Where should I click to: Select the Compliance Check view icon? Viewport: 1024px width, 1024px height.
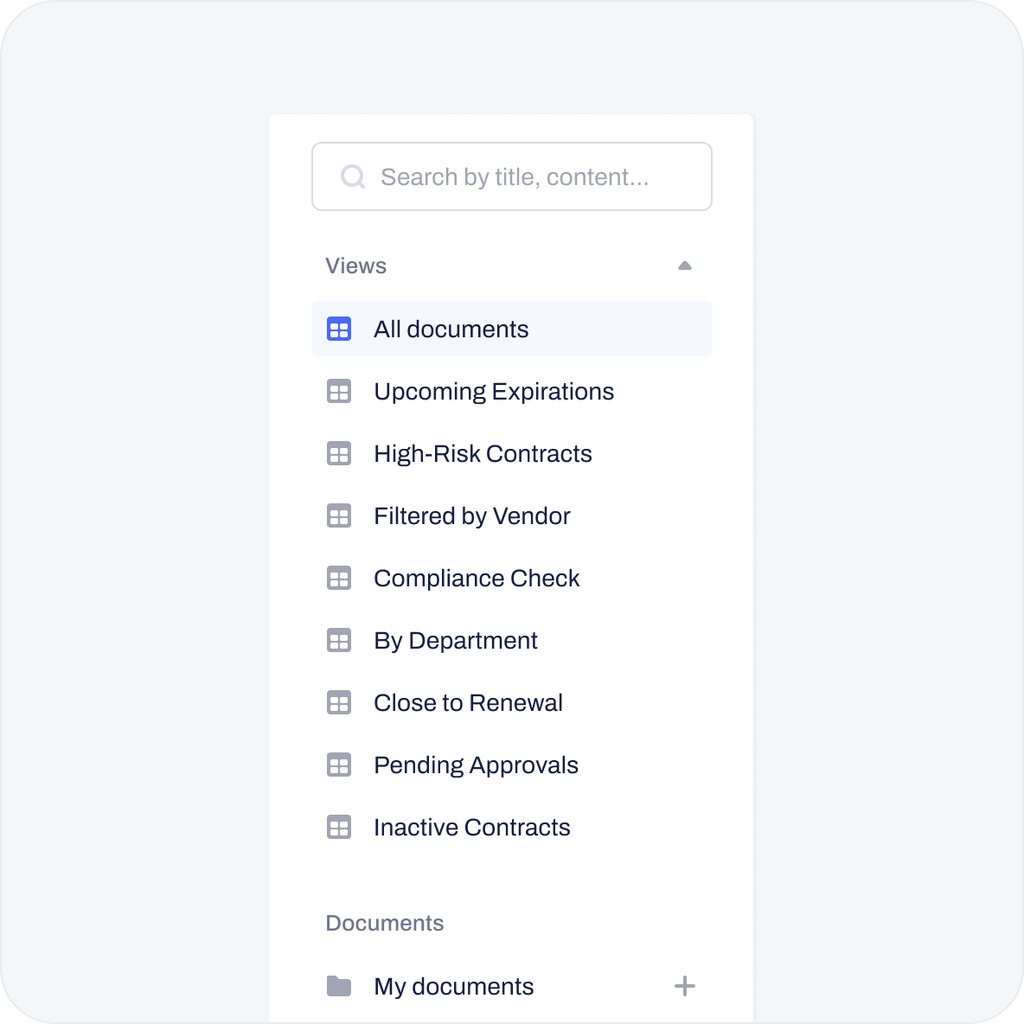pyautogui.click(x=339, y=578)
